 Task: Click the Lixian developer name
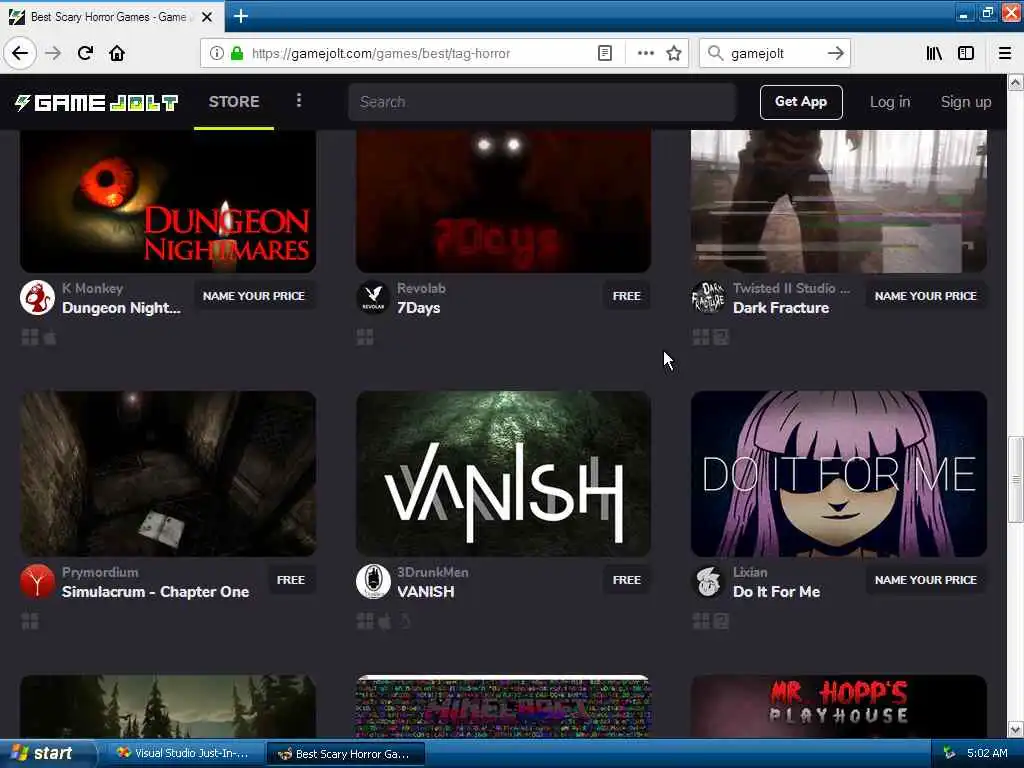750,572
